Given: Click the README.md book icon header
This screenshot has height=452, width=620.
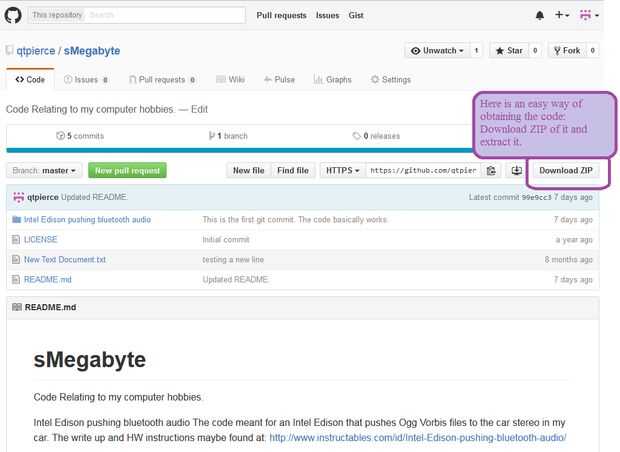Looking at the screenshot, I should click(x=17, y=307).
